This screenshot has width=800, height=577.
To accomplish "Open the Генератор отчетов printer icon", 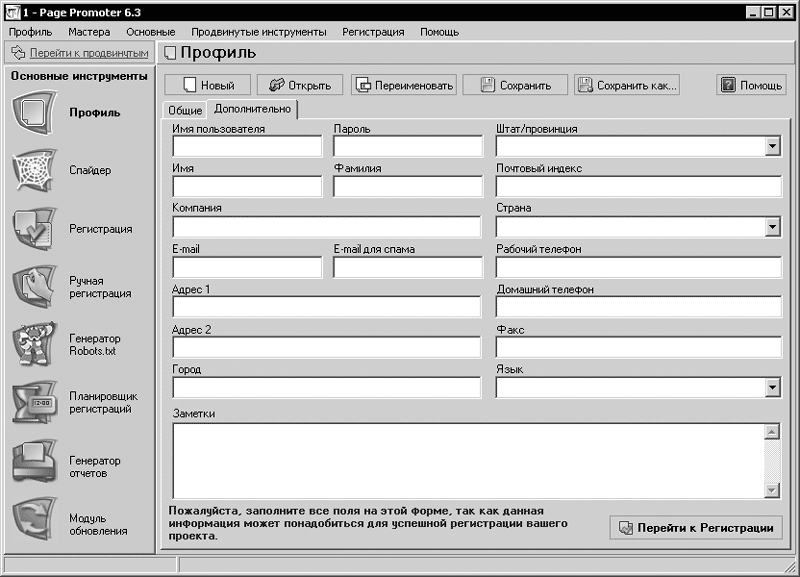I will [35, 462].
